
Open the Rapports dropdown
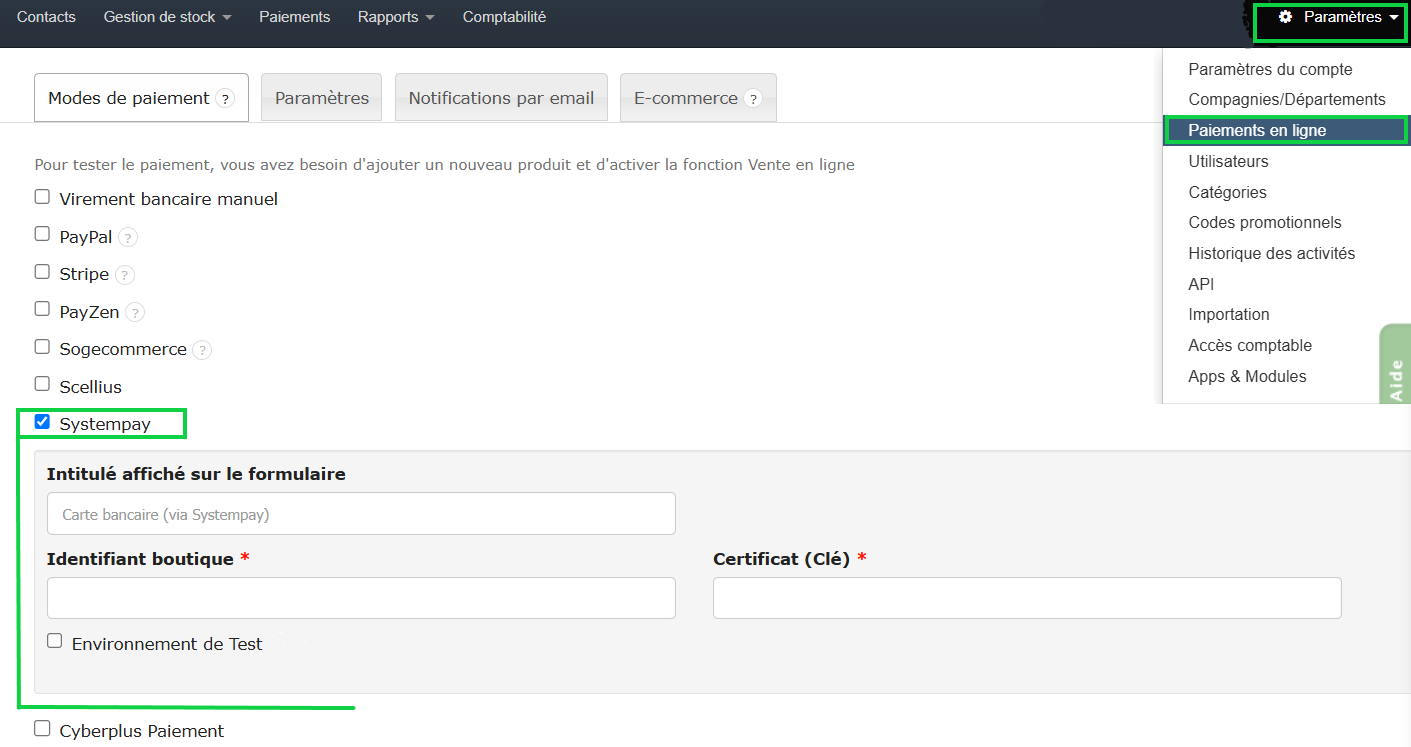[396, 16]
